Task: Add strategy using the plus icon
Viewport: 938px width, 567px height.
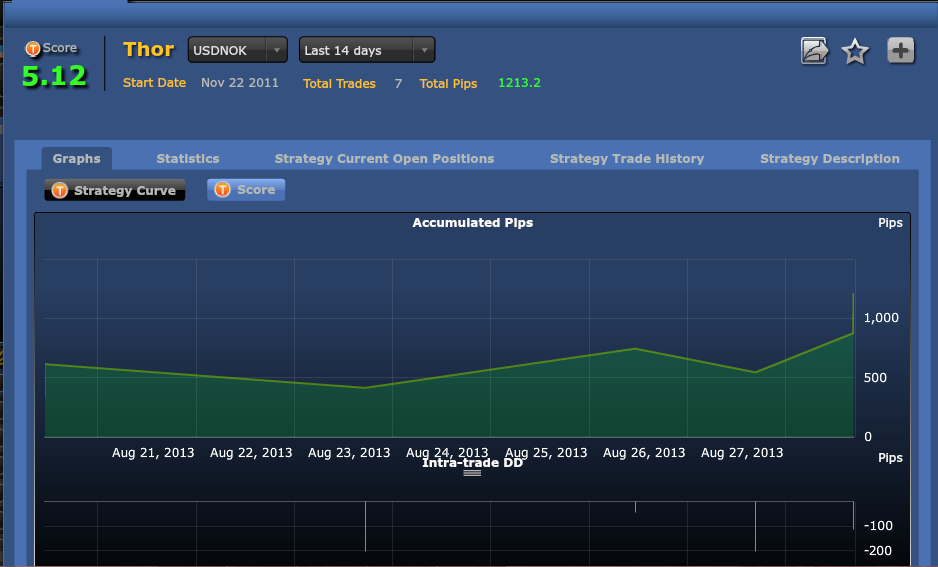Action: [x=900, y=50]
